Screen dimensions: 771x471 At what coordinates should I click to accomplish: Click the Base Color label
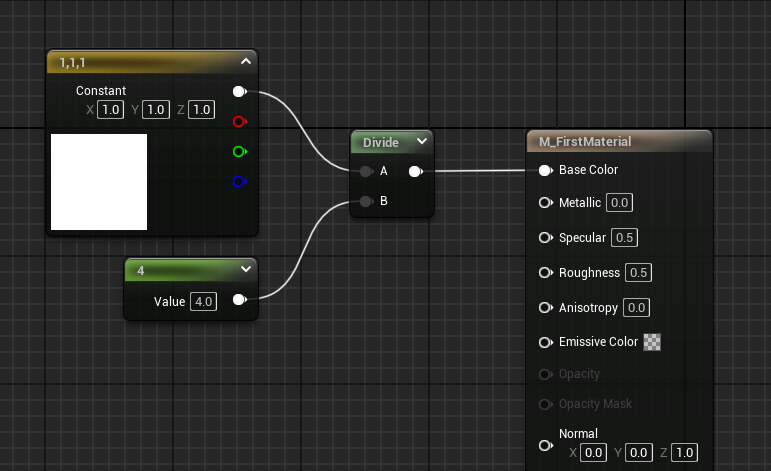click(588, 170)
